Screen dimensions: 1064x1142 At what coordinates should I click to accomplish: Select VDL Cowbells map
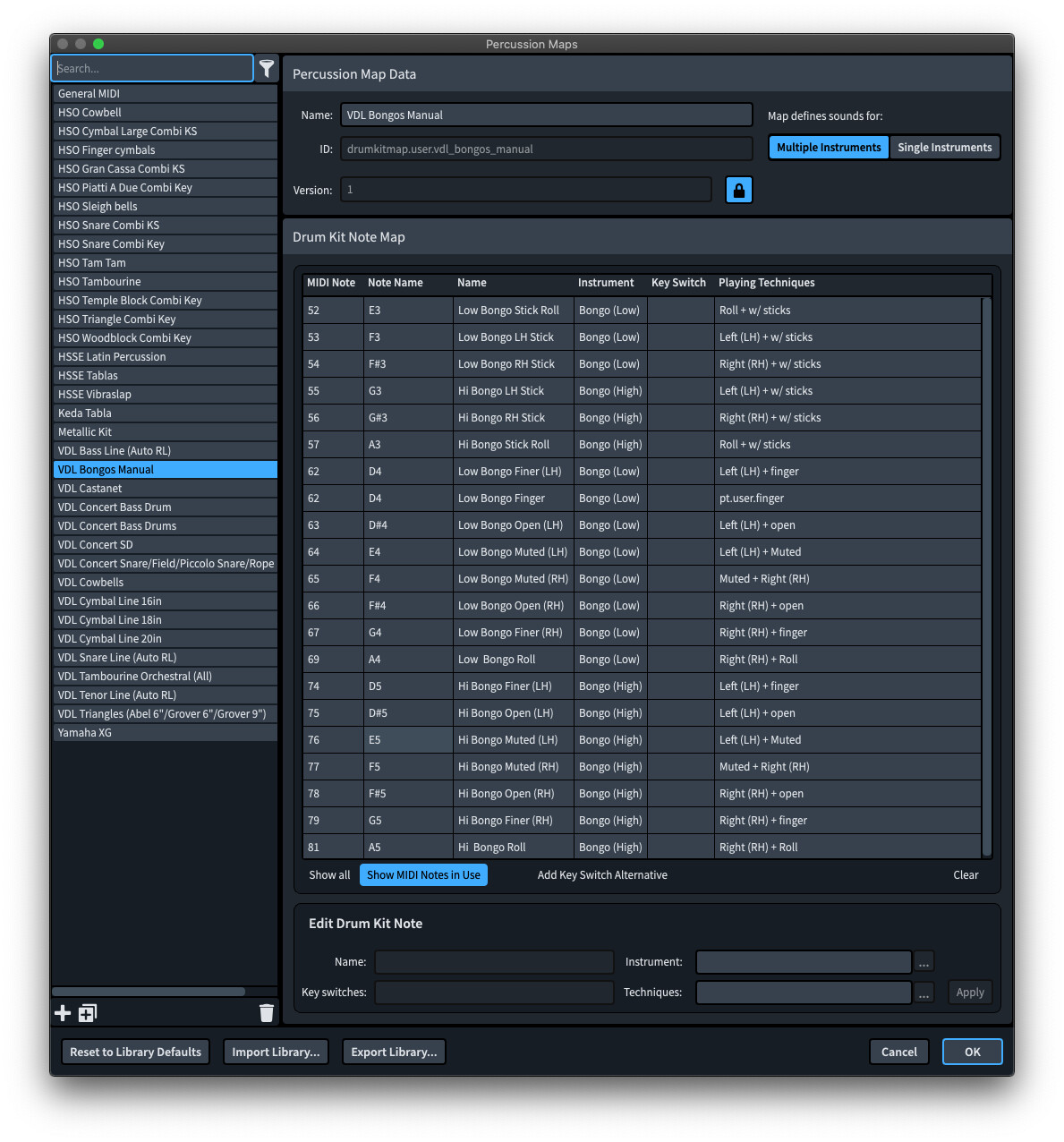[x=165, y=582]
